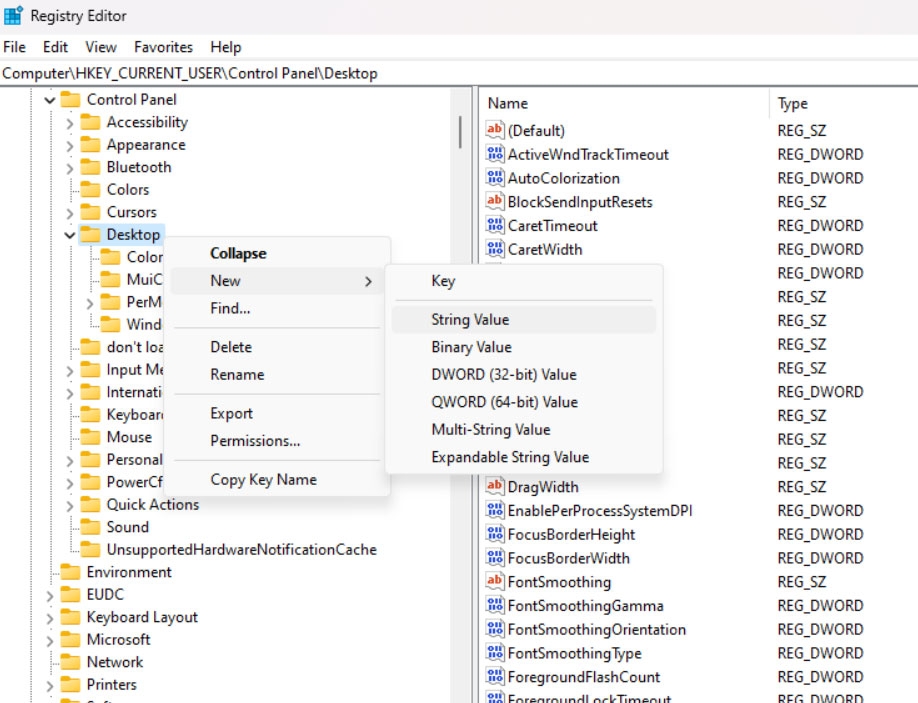This screenshot has width=918, height=703.
Task: Click the Type column header
Action: [x=844, y=103]
